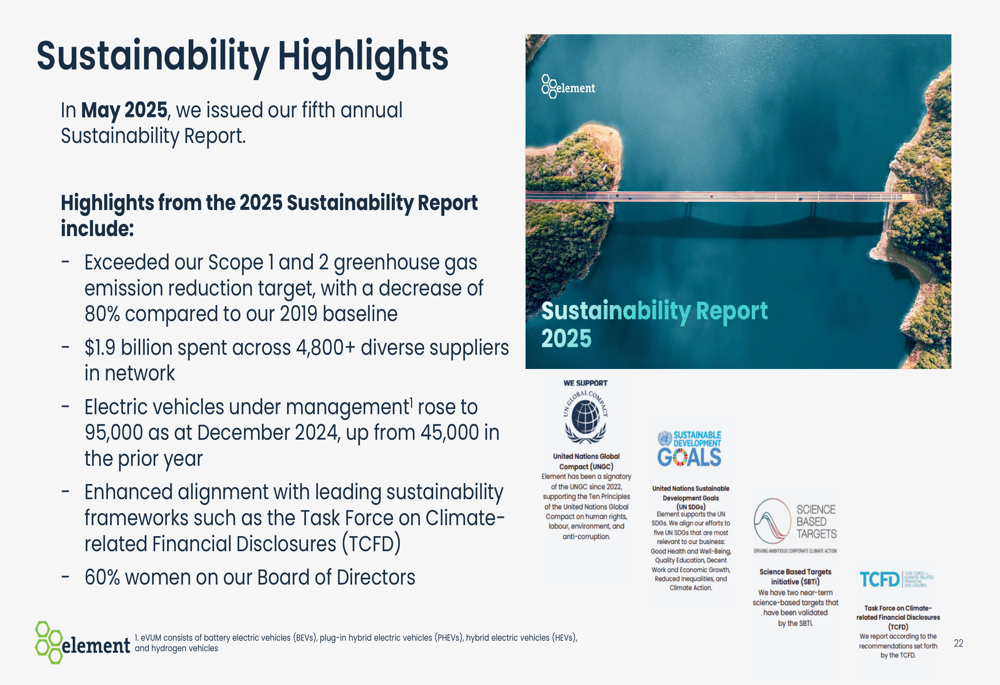The height and width of the screenshot is (685, 1000).
Task: Select the "In May 2025, we issued" paragraph
Action: [232, 122]
